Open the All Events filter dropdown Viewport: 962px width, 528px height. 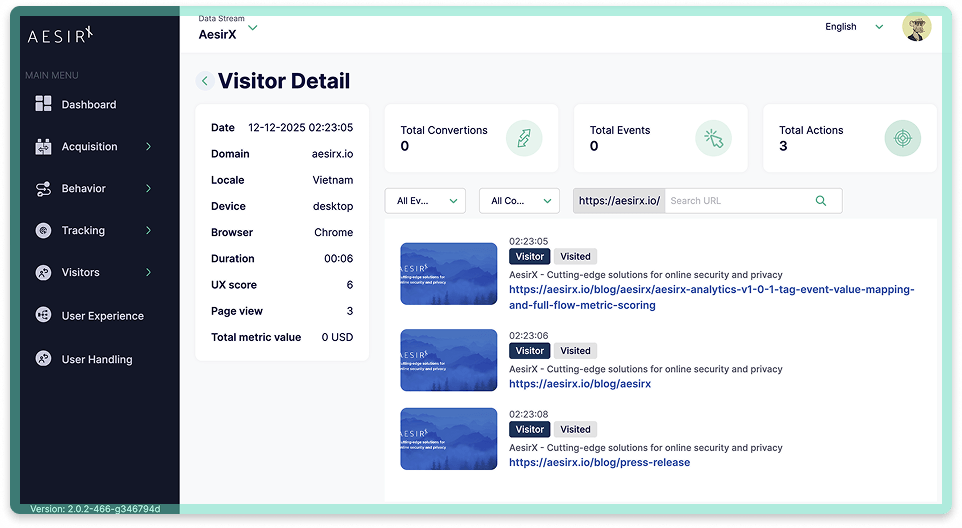(425, 201)
